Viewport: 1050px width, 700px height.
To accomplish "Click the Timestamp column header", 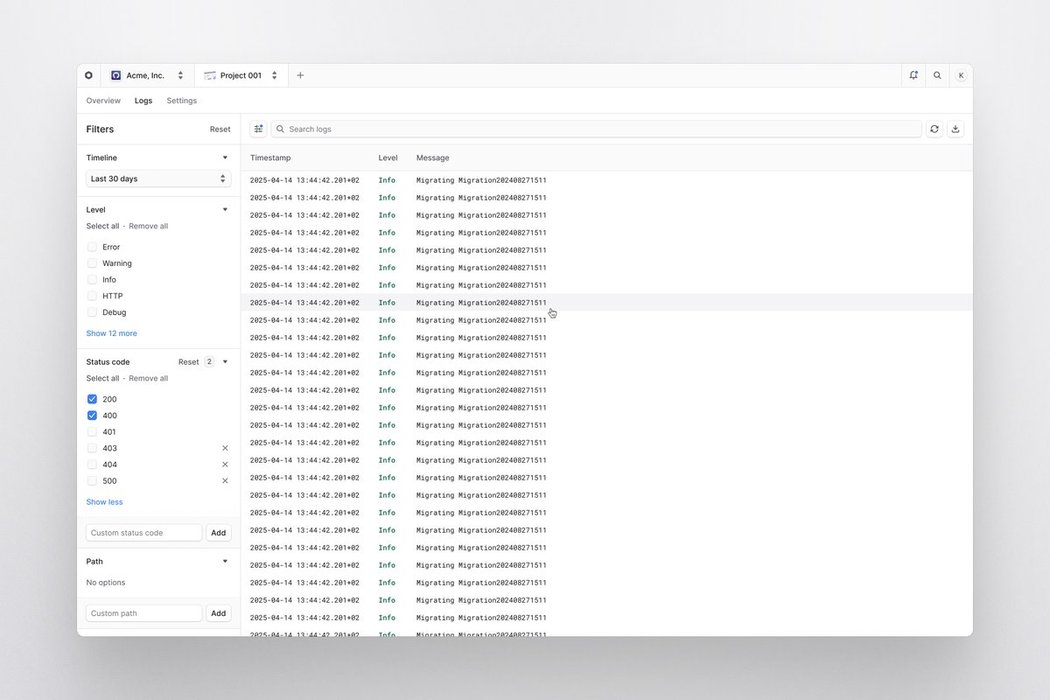I will (x=271, y=158).
